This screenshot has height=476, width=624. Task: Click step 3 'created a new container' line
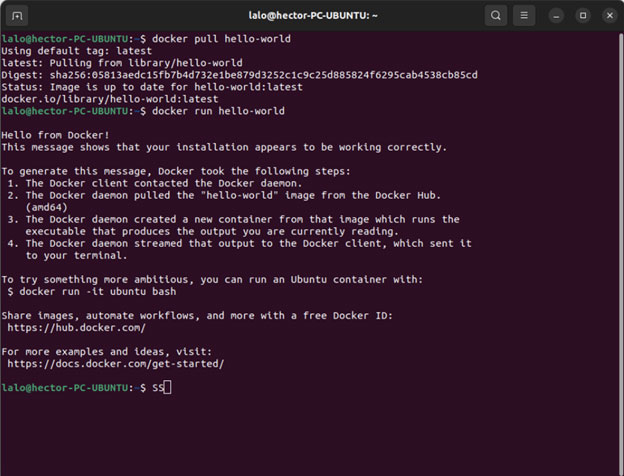[x=233, y=219]
